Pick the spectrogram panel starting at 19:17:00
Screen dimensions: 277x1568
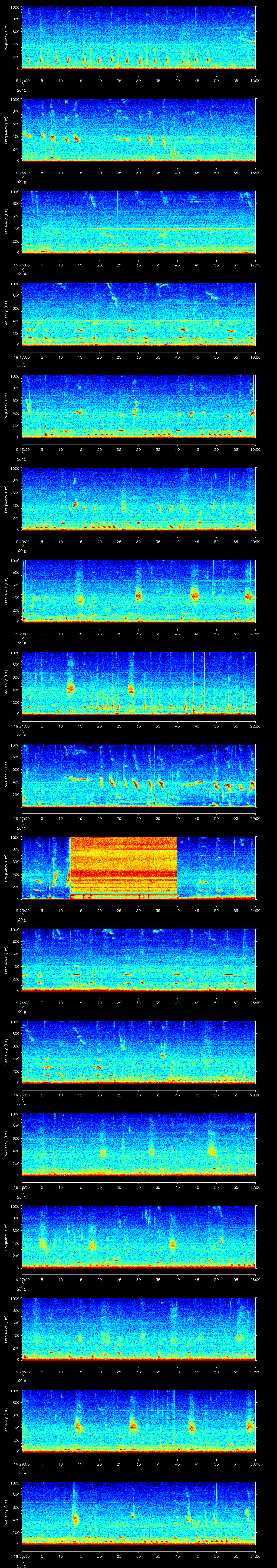point(139,314)
